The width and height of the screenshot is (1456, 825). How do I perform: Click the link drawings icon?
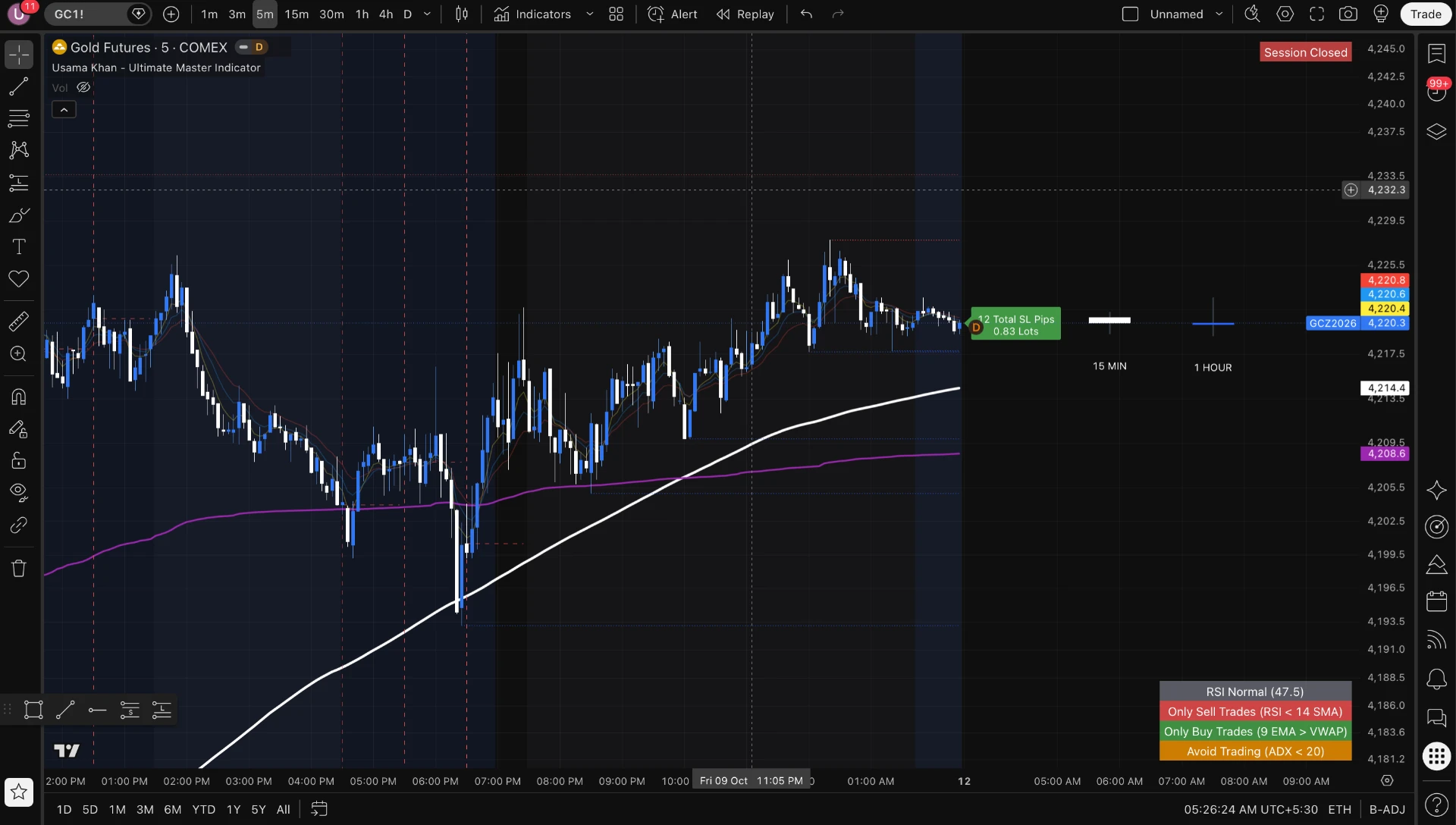point(19,525)
